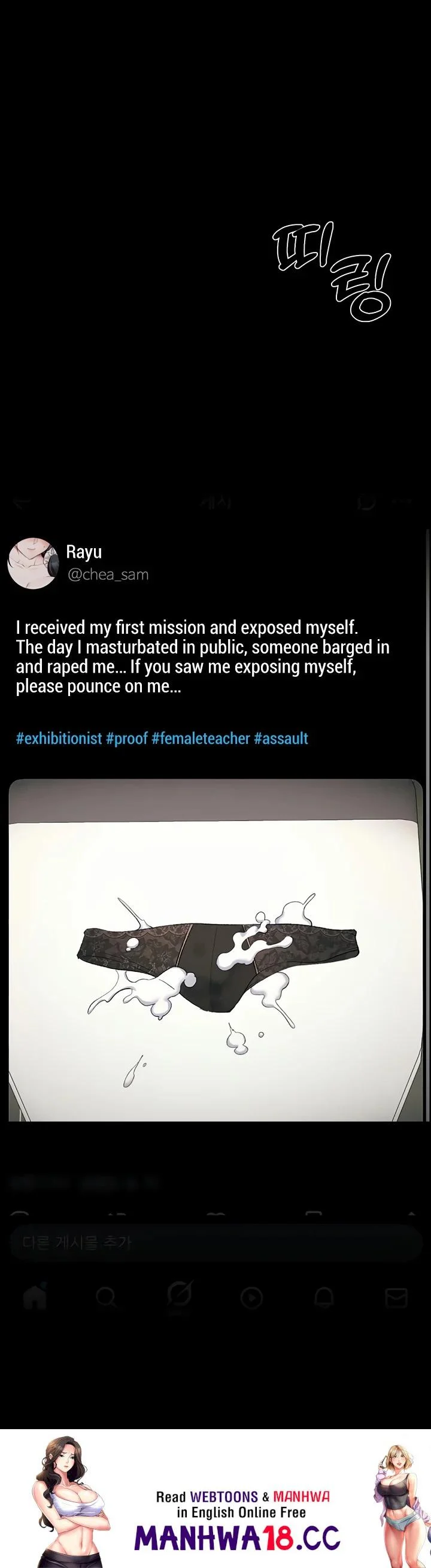The image size is (431, 1568).
Task: Open messages with the envelope icon
Action: pos(396,1299)
